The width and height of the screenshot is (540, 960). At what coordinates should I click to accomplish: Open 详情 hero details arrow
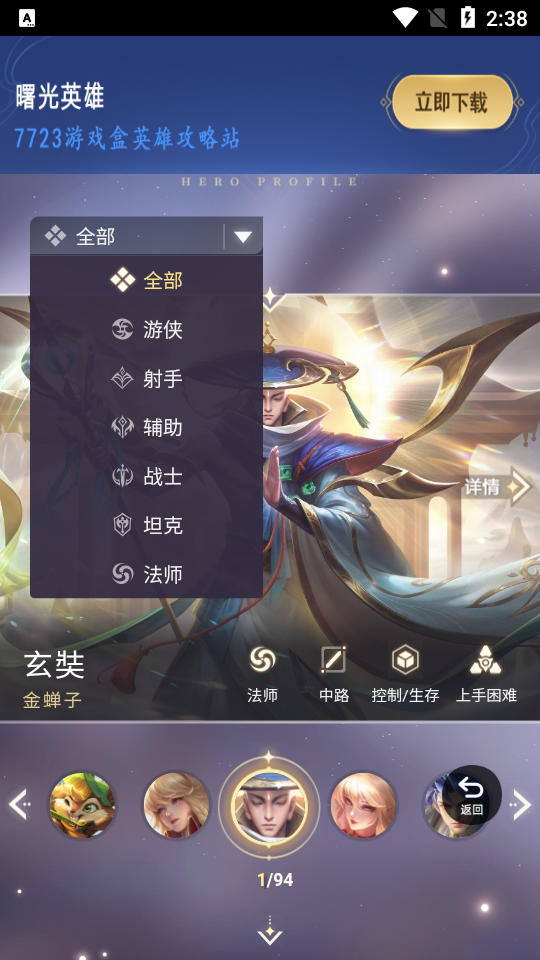[x=497, y=487]
